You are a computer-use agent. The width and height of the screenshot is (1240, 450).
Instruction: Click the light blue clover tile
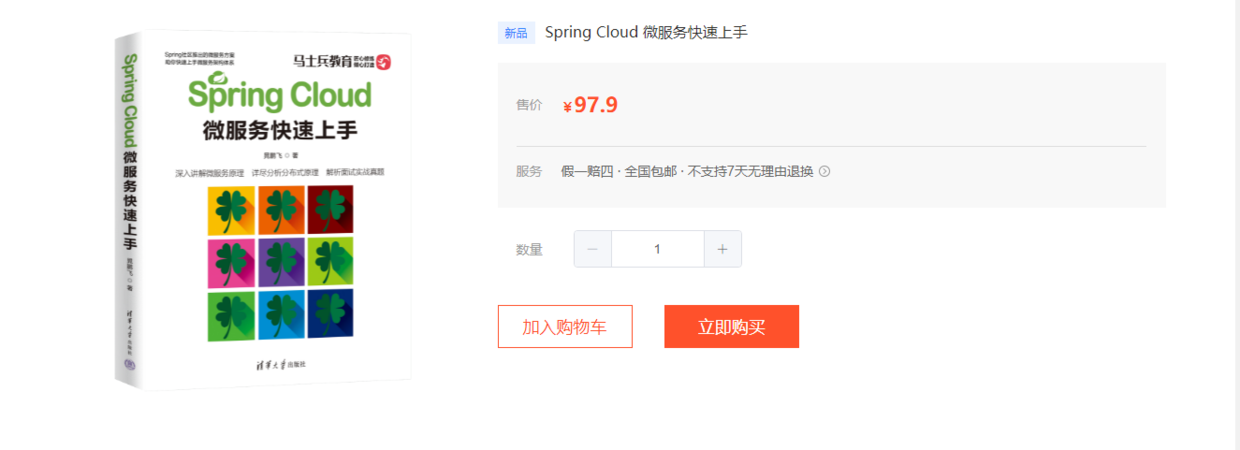click(x=281, y=315)
